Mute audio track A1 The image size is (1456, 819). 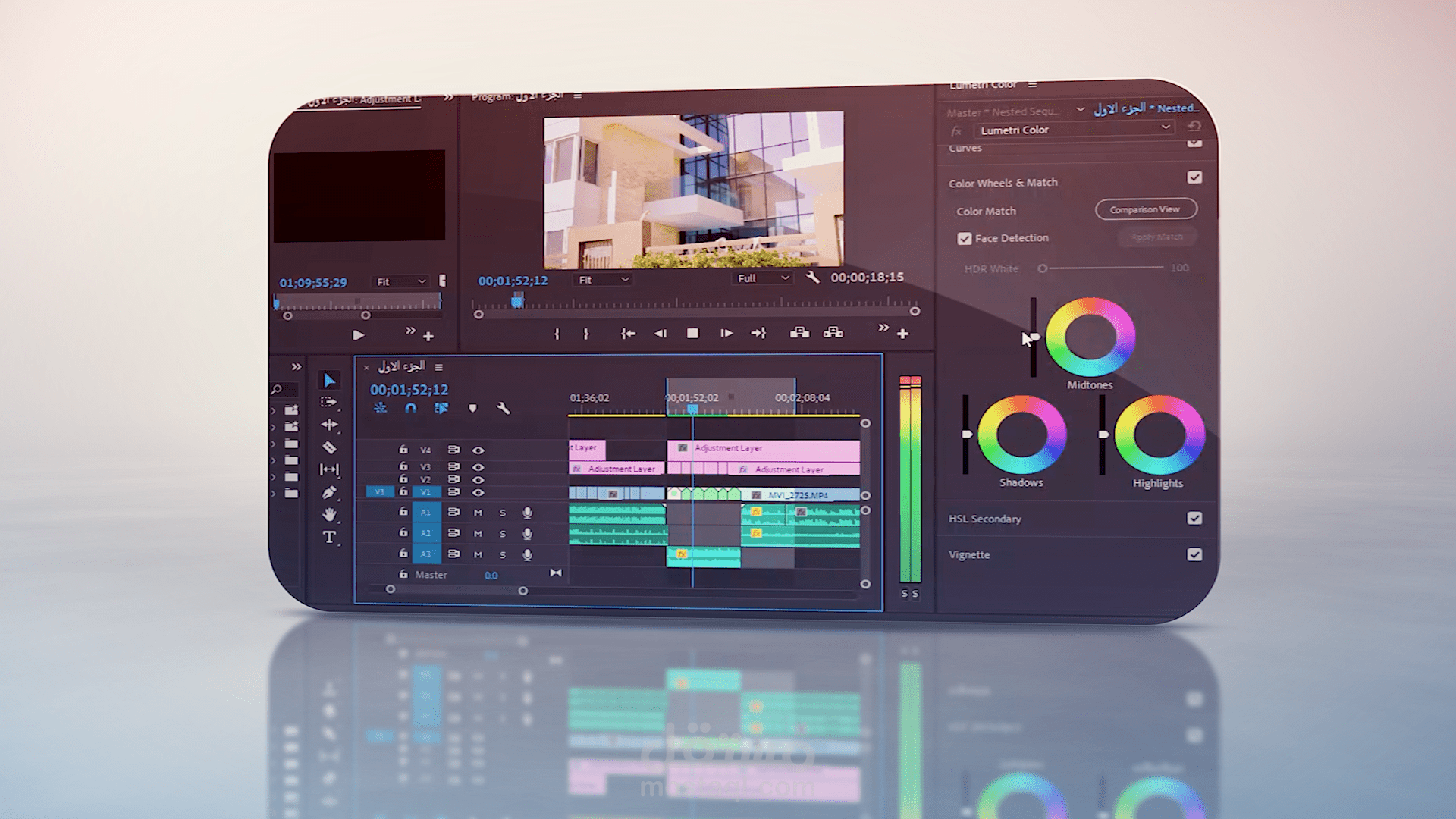[478, 513]
